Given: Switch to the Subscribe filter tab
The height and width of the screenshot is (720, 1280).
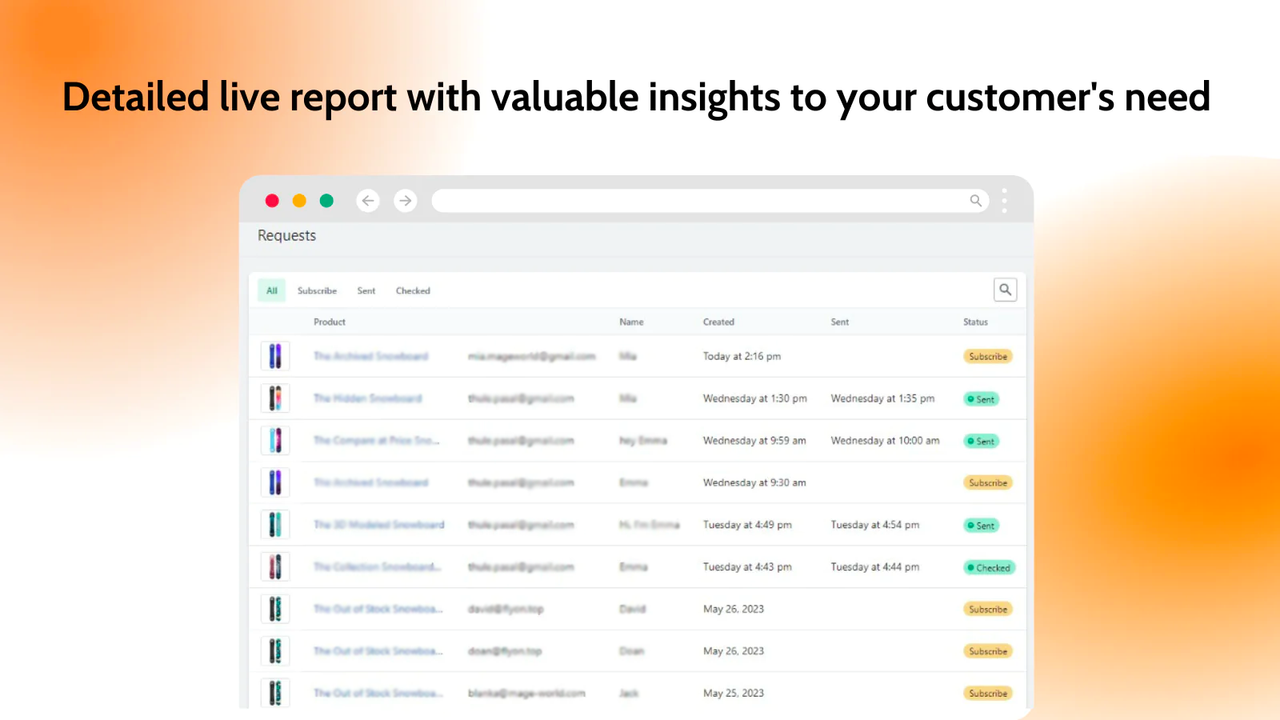Looking at the screenshot, I should click(317, 290).
